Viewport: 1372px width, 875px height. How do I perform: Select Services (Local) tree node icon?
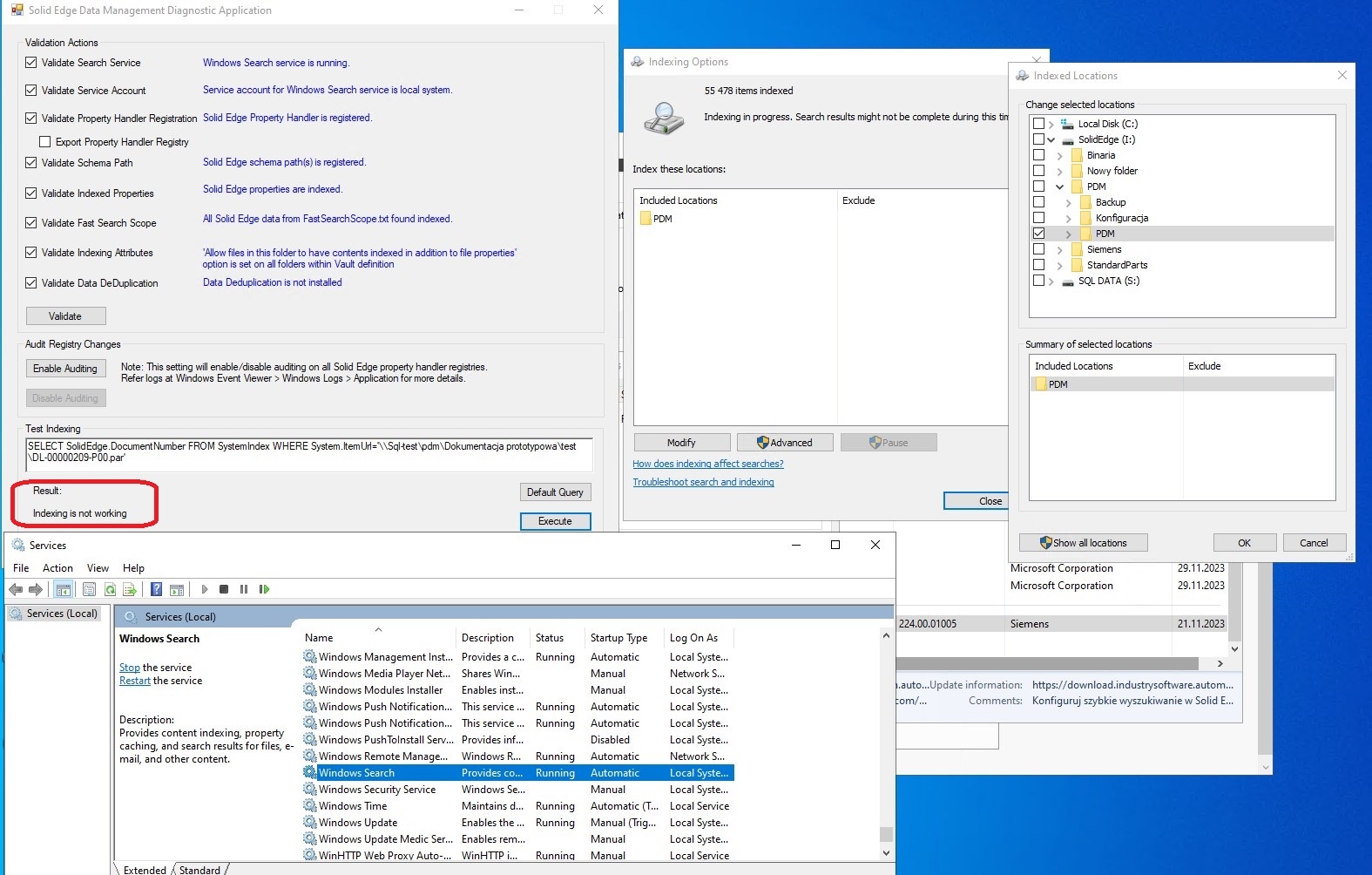click(16, 614)
